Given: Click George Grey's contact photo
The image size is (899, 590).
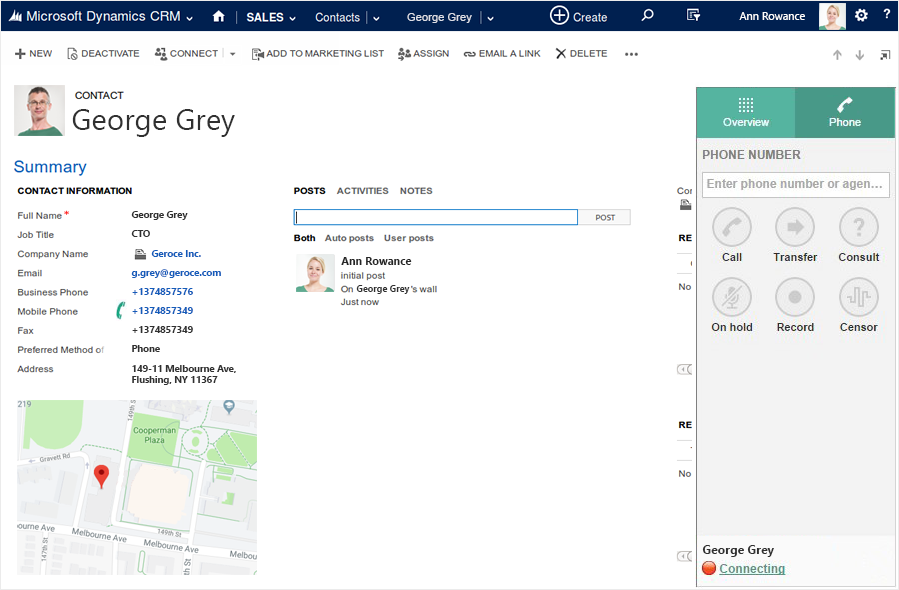Looking at the screenshot, I should click(40, 111).
